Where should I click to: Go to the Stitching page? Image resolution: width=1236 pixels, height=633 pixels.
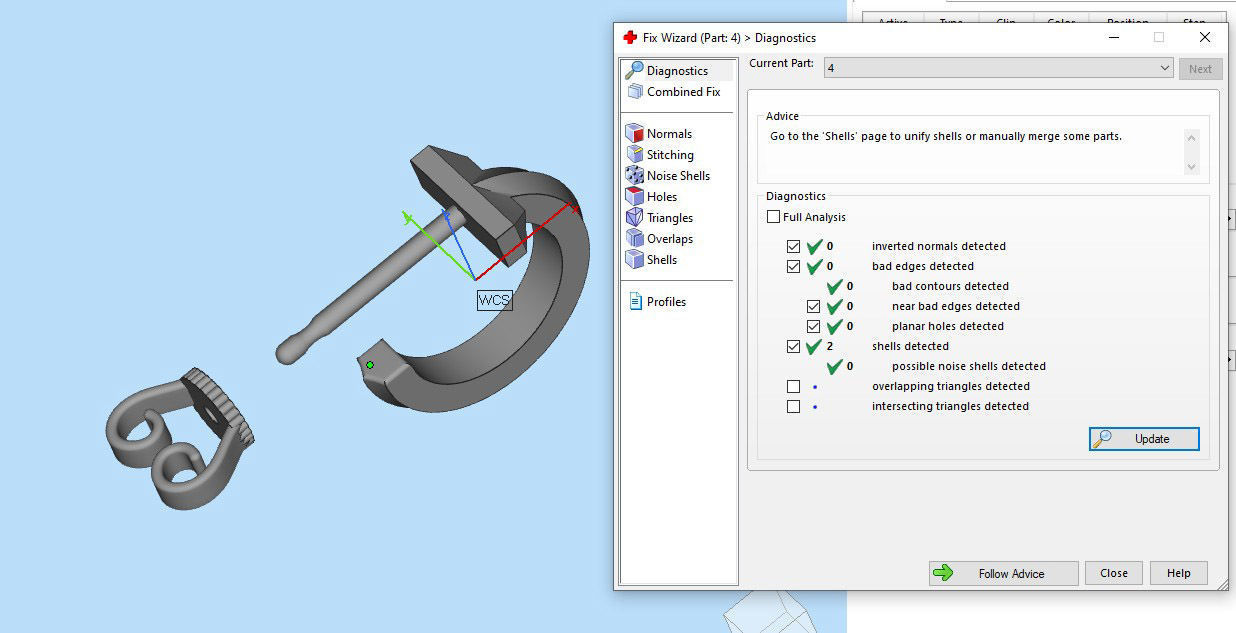tap(659, 155)
